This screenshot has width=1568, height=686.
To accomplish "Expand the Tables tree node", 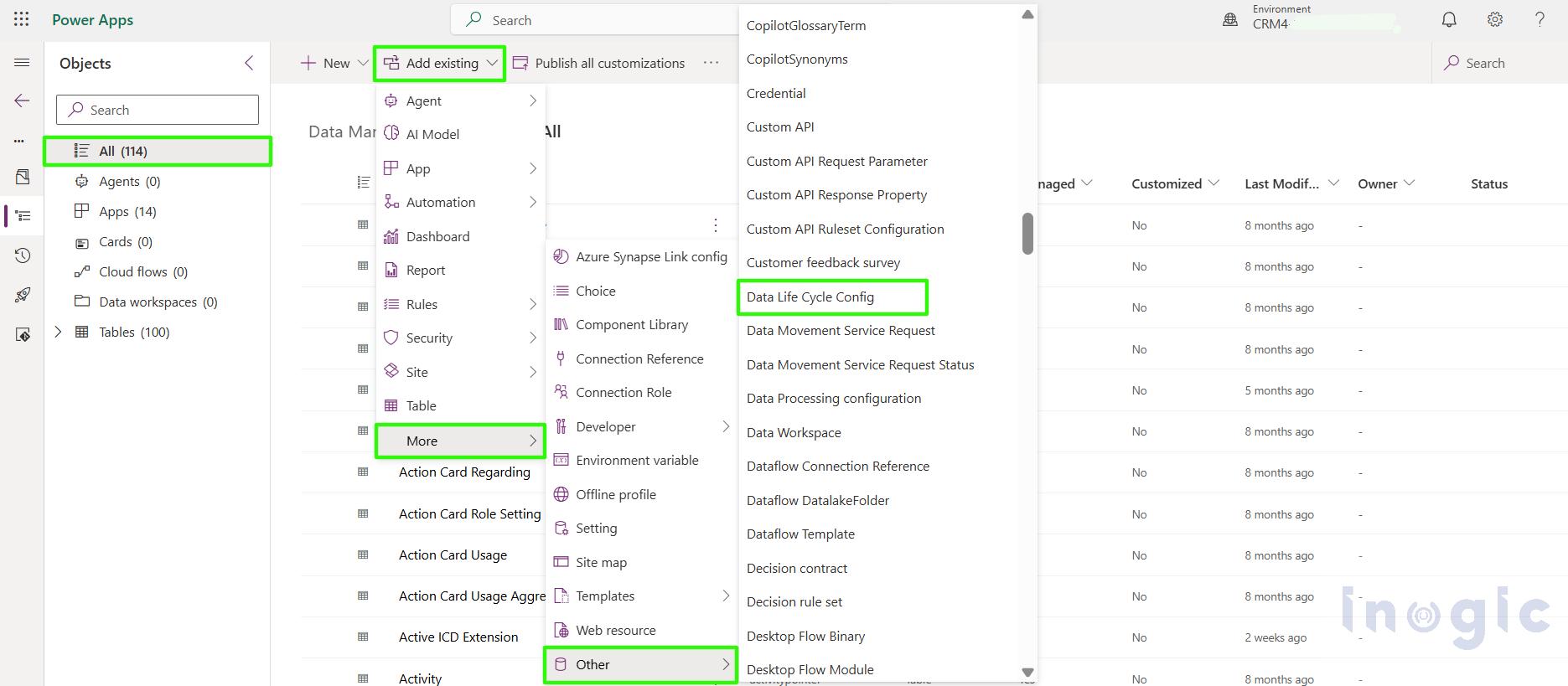I will pos(58,332).
